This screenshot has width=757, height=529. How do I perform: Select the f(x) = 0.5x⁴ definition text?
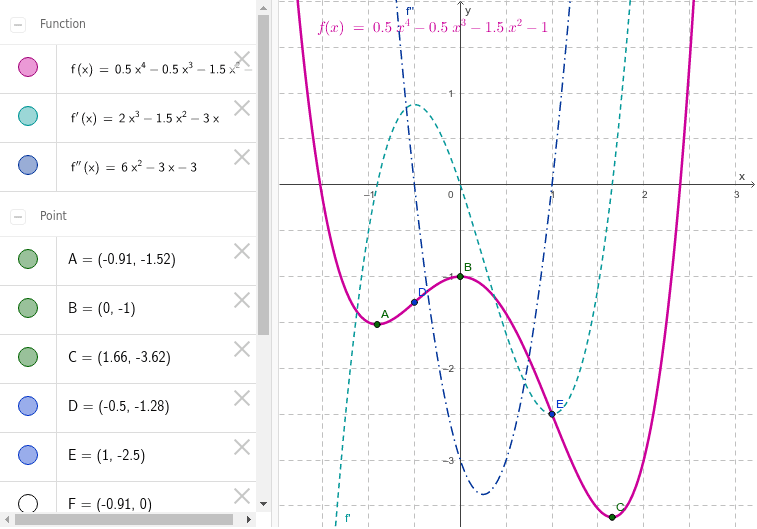point(161,69)
